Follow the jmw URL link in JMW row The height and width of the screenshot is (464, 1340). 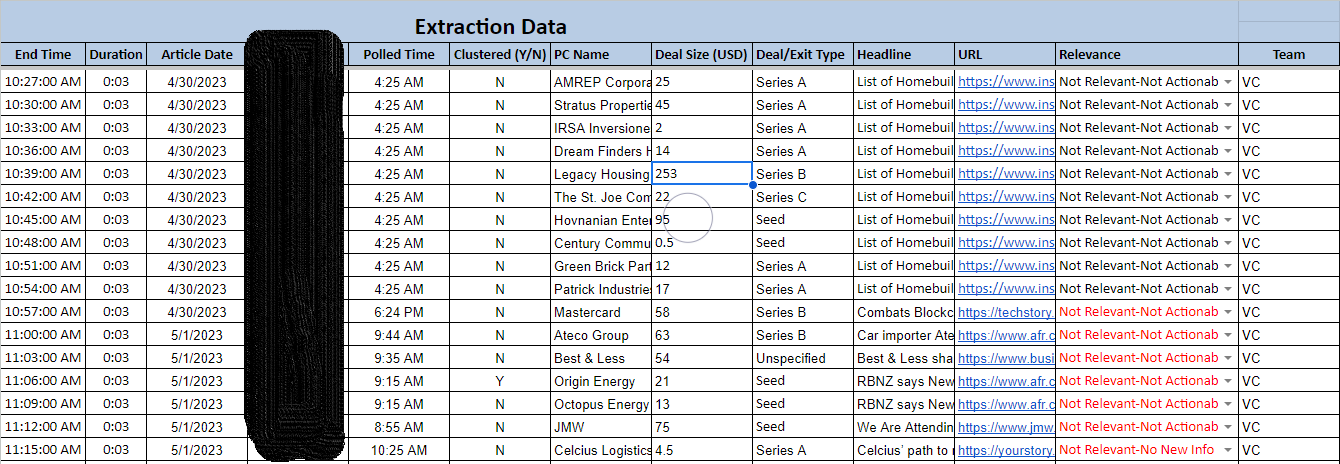[1006, 427]
